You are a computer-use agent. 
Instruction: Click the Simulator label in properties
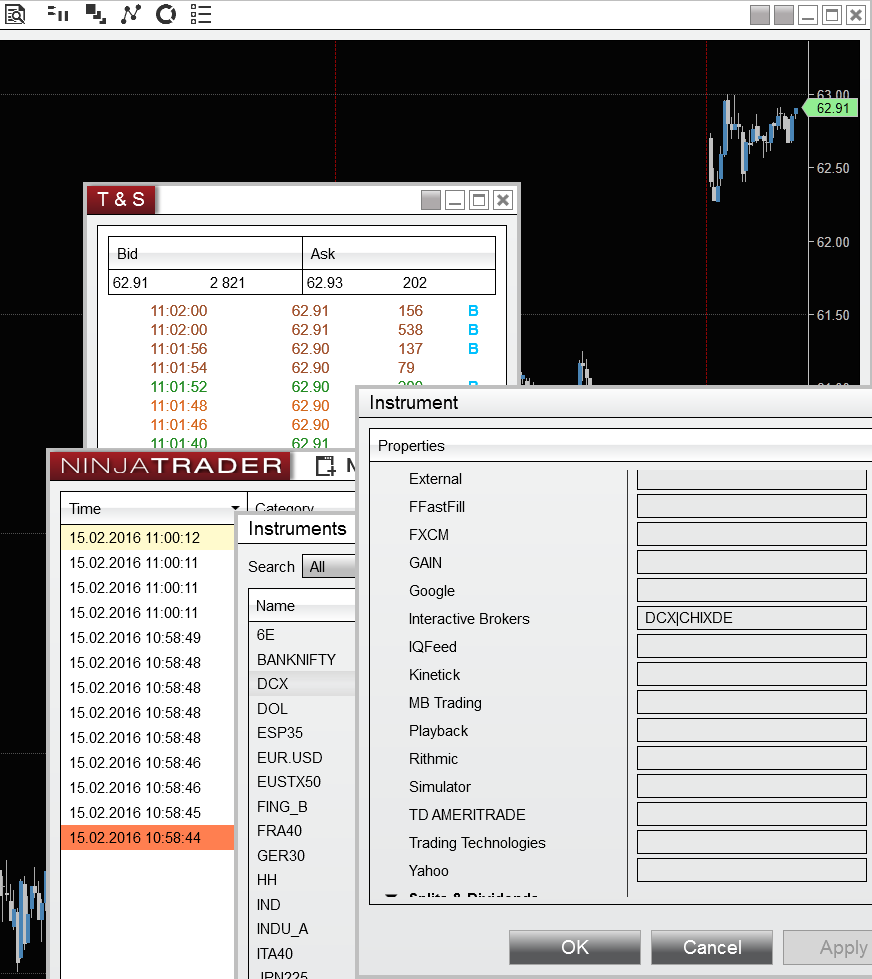click(439, 787)
